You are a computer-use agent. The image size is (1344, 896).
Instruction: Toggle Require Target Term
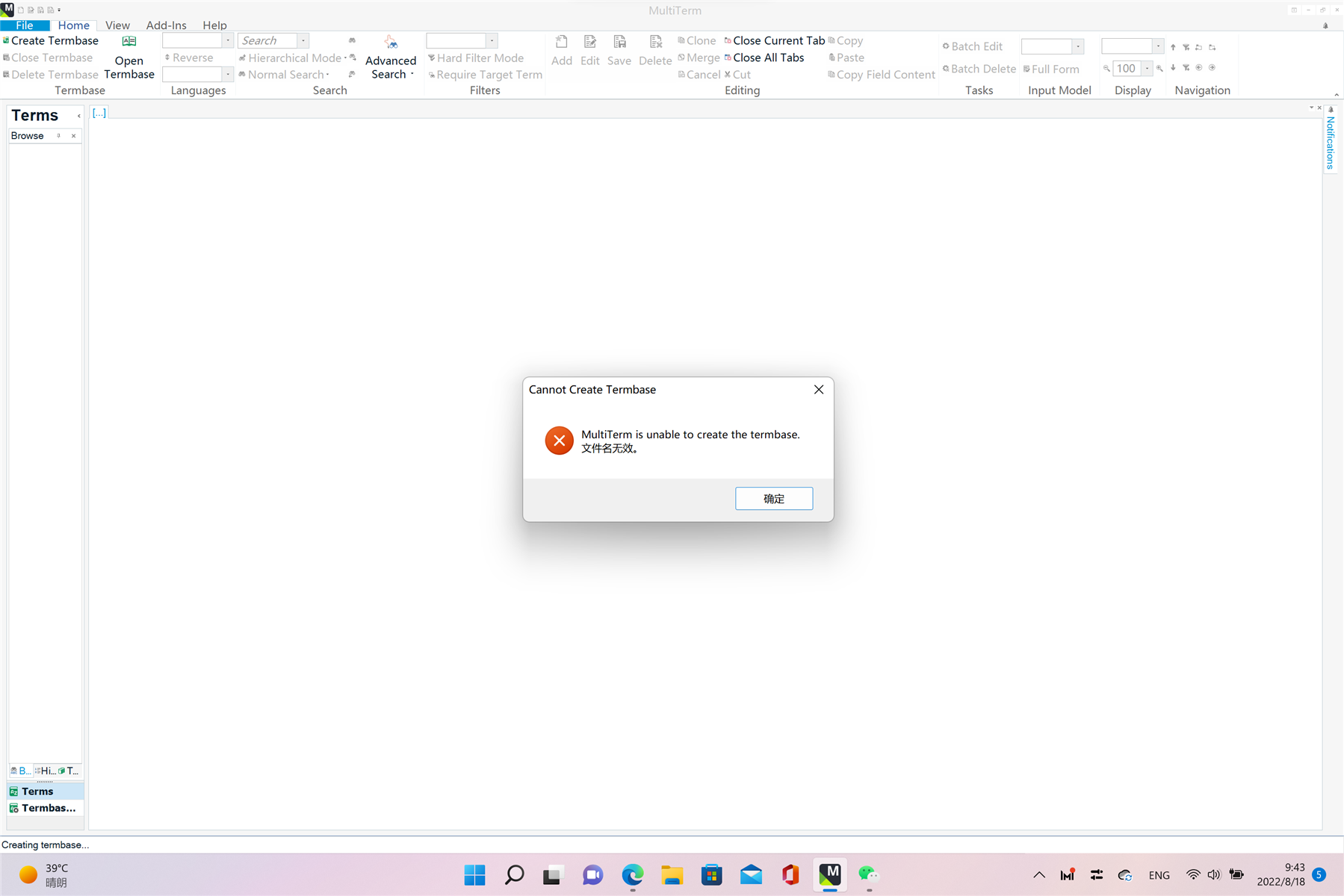pos(486,75)
